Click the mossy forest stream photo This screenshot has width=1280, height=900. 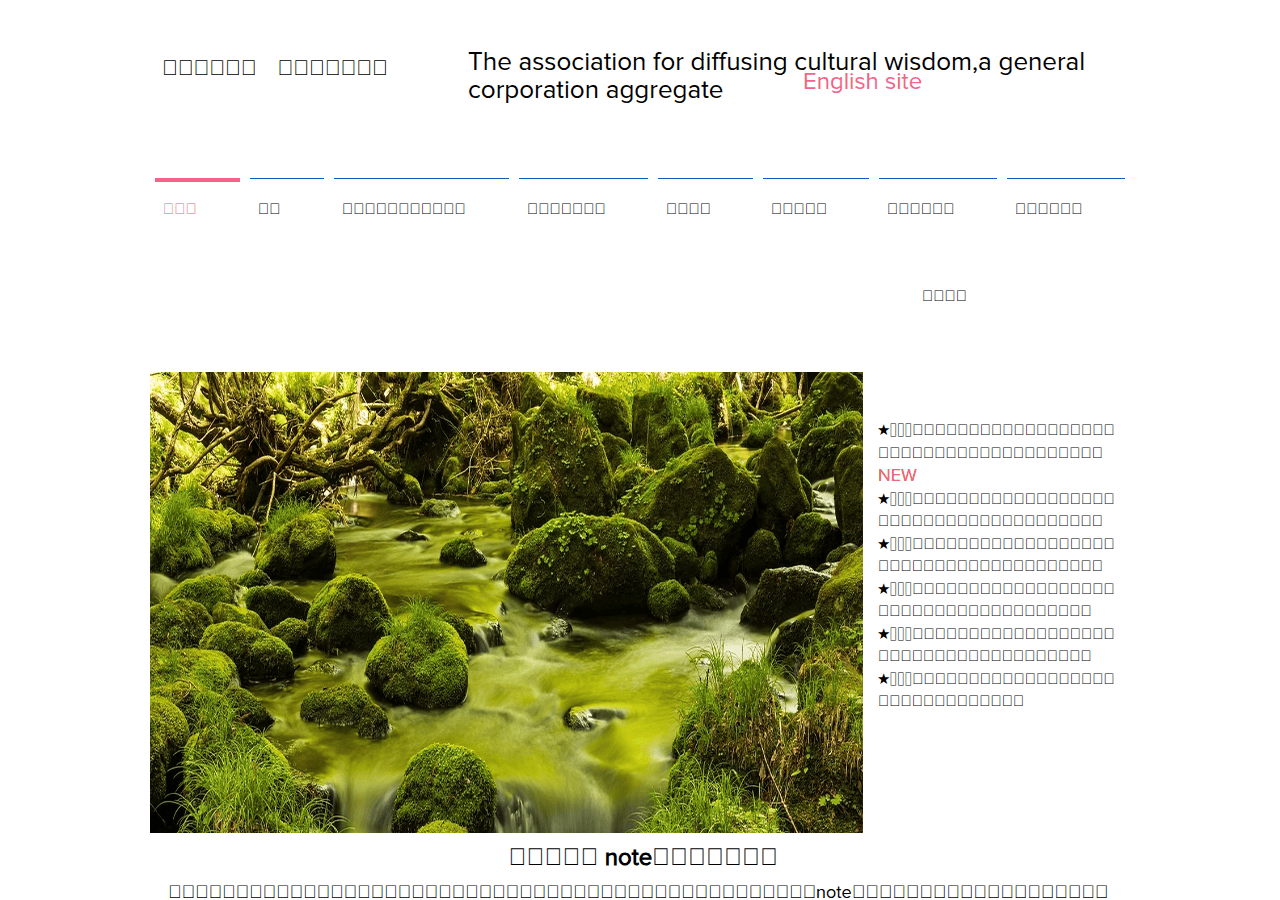(506, 602)
